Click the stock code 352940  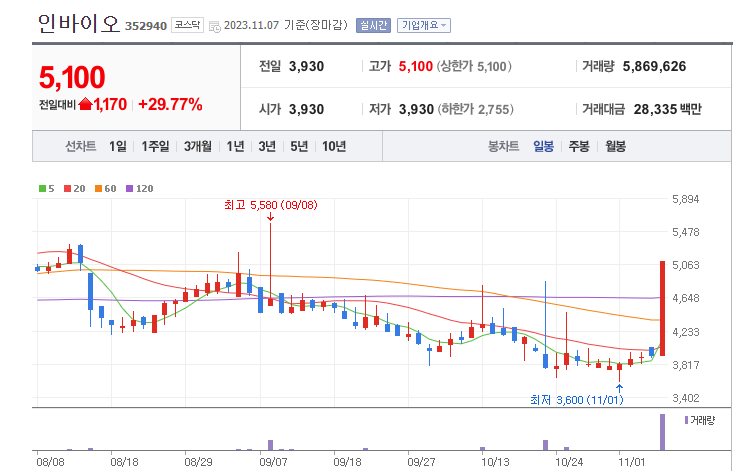(146, 26)
